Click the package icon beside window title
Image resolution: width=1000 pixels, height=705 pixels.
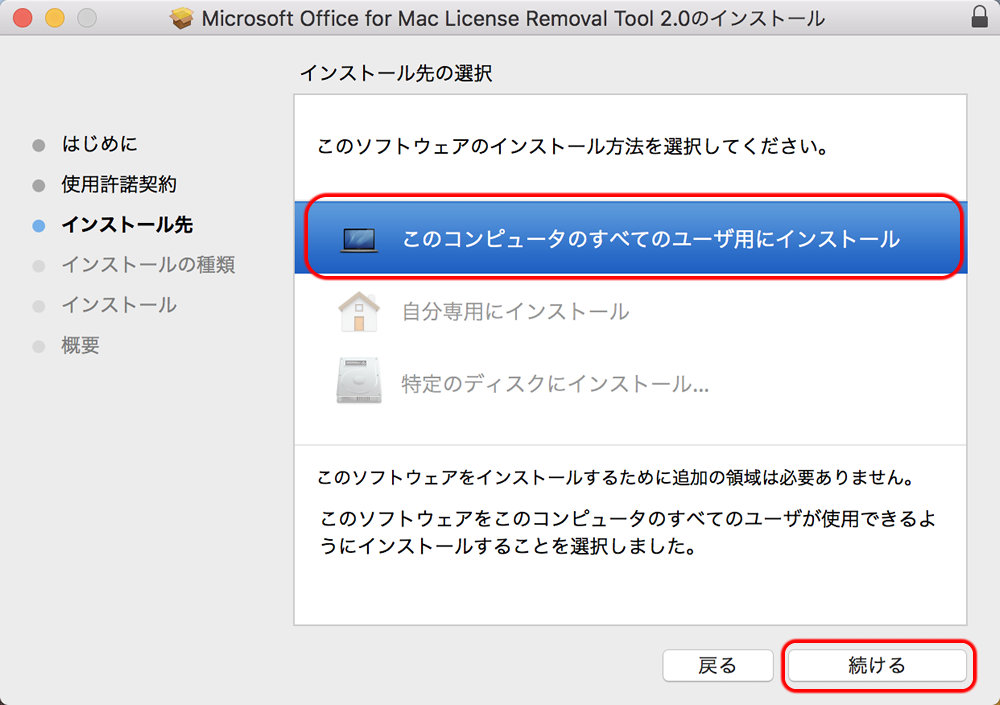tap(182, 18)
